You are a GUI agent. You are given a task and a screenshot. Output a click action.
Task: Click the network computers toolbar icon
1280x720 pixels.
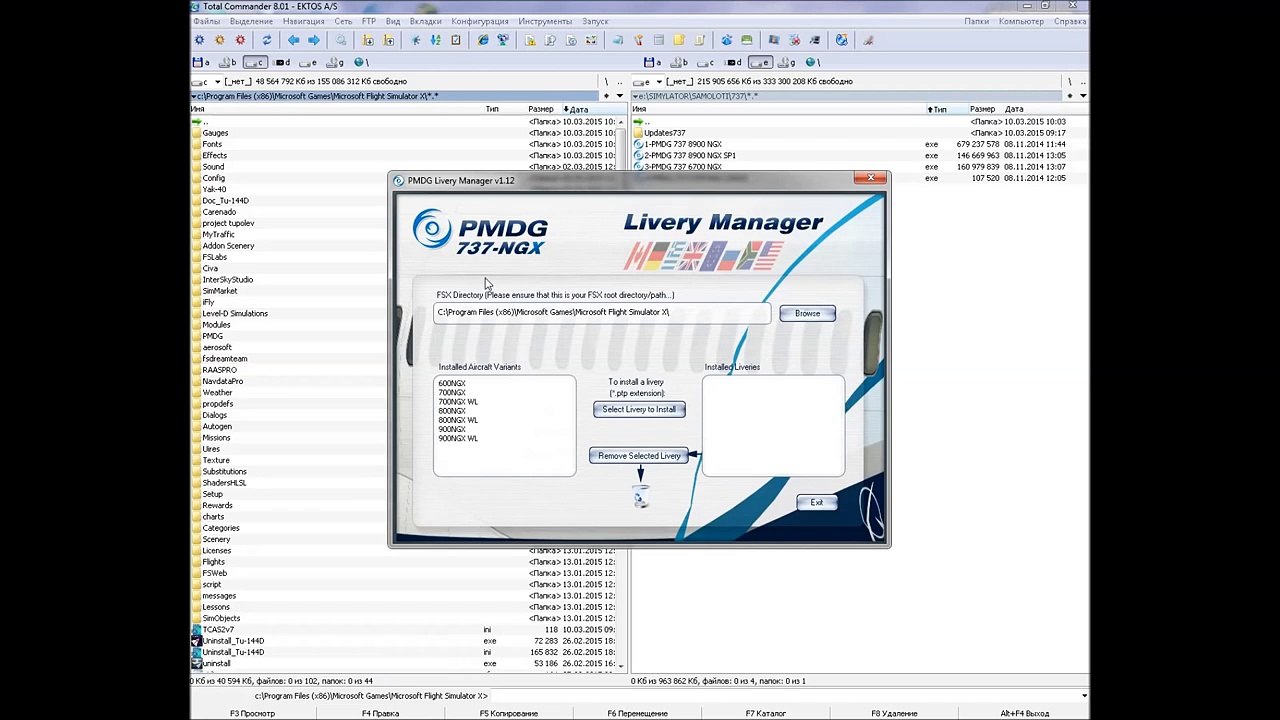503,40
